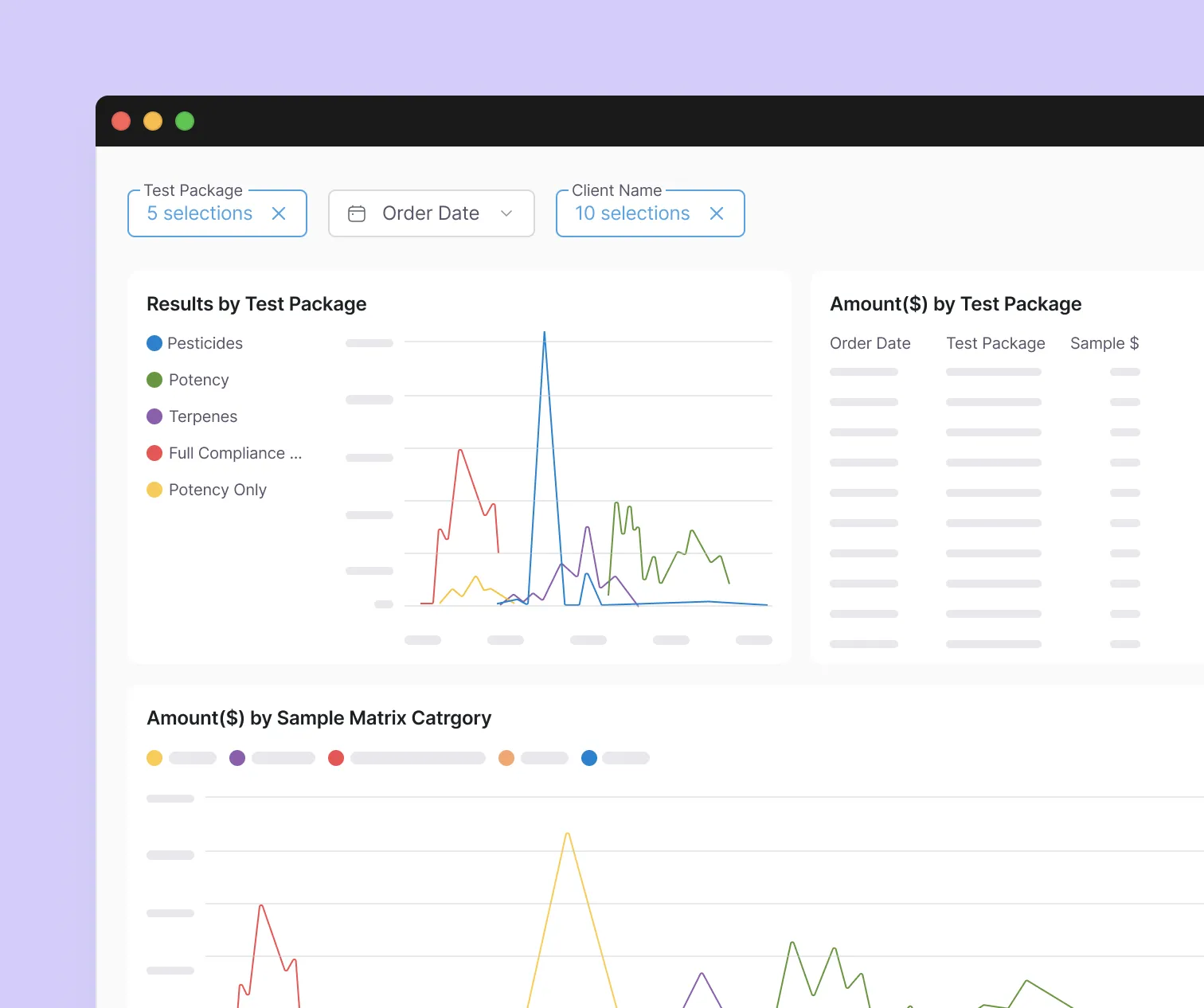Click the green Potency legend dot
This screenshot has height=1008, width=1204.
point(154,380)
